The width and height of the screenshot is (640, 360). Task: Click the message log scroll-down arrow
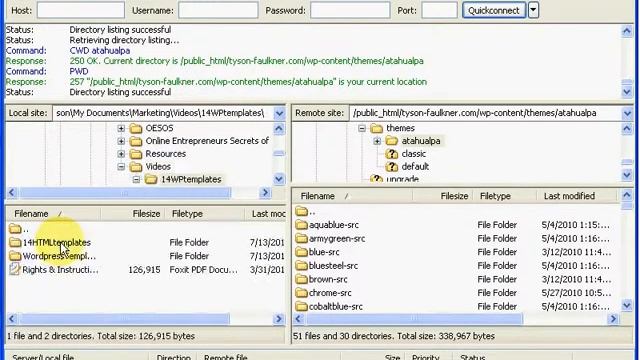(627, 92)
